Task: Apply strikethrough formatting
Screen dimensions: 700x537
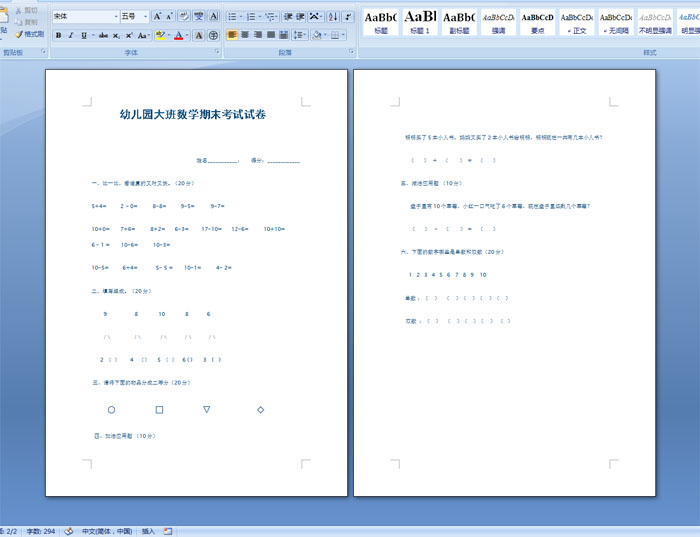Action: pyautogui.click(x=103, y=35)
